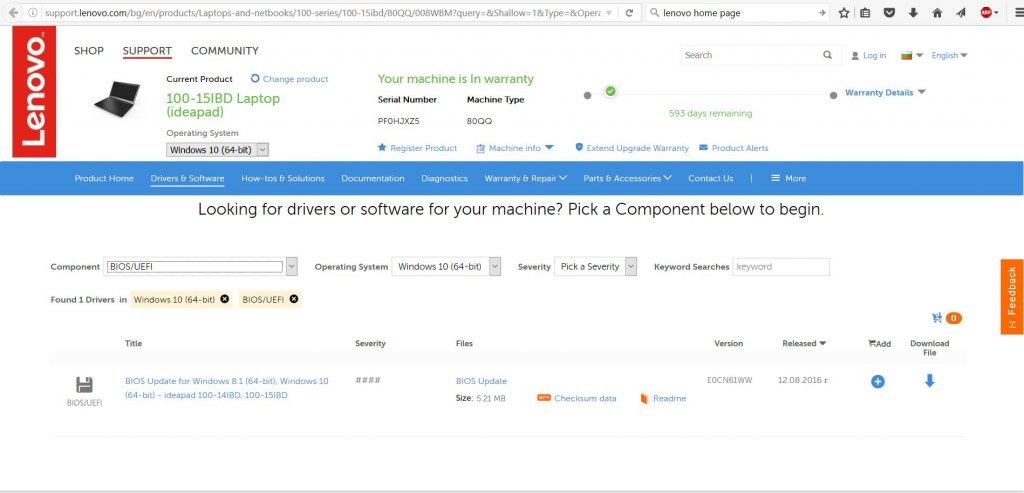Remove the Windows 10 (64-bit) filter tag
This screenshot has height=493, width=1024.
click(x=225, y=299)
